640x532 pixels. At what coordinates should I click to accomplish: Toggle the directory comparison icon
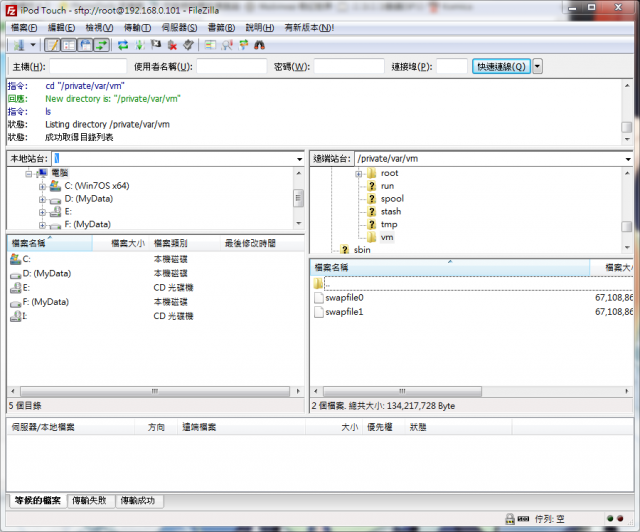[x=227, y=45]
